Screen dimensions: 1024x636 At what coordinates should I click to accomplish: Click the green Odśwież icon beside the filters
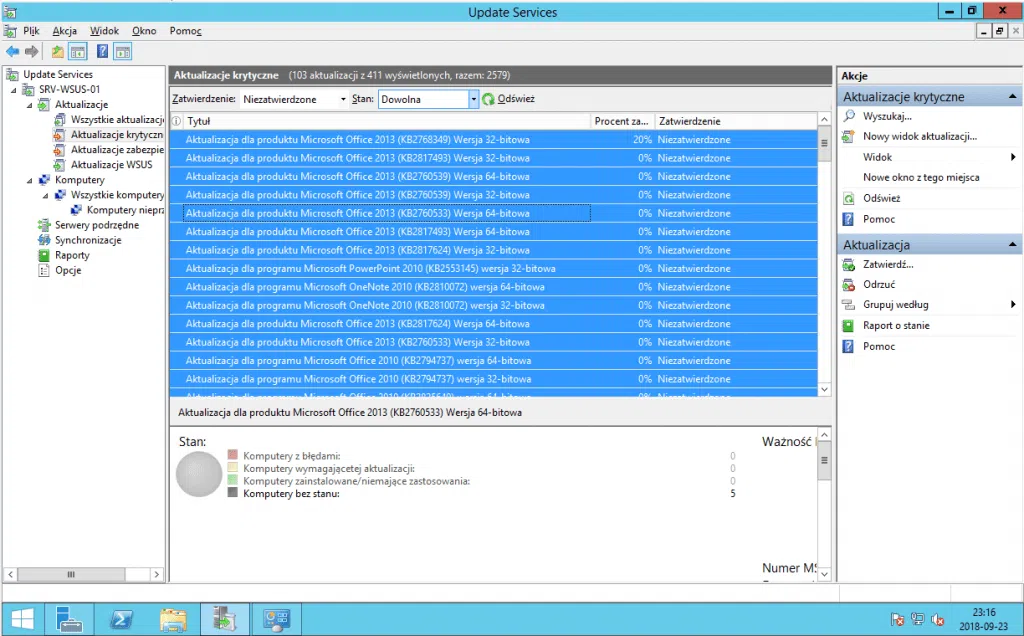(x=489, y=99)
